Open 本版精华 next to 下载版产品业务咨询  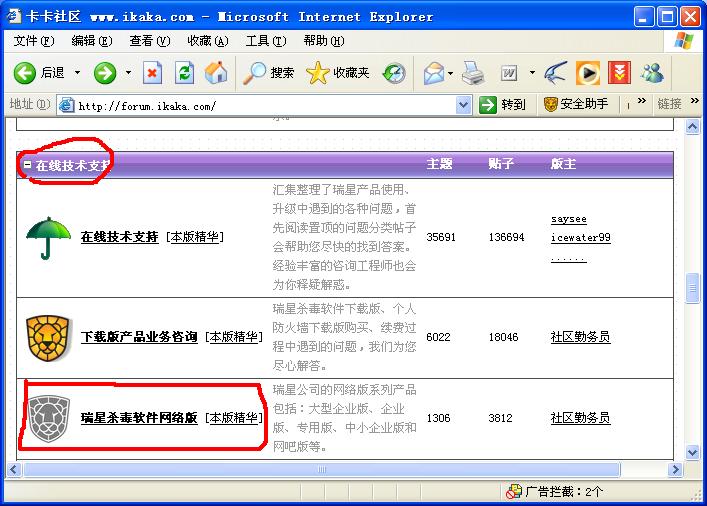click(x=234, y=337)
